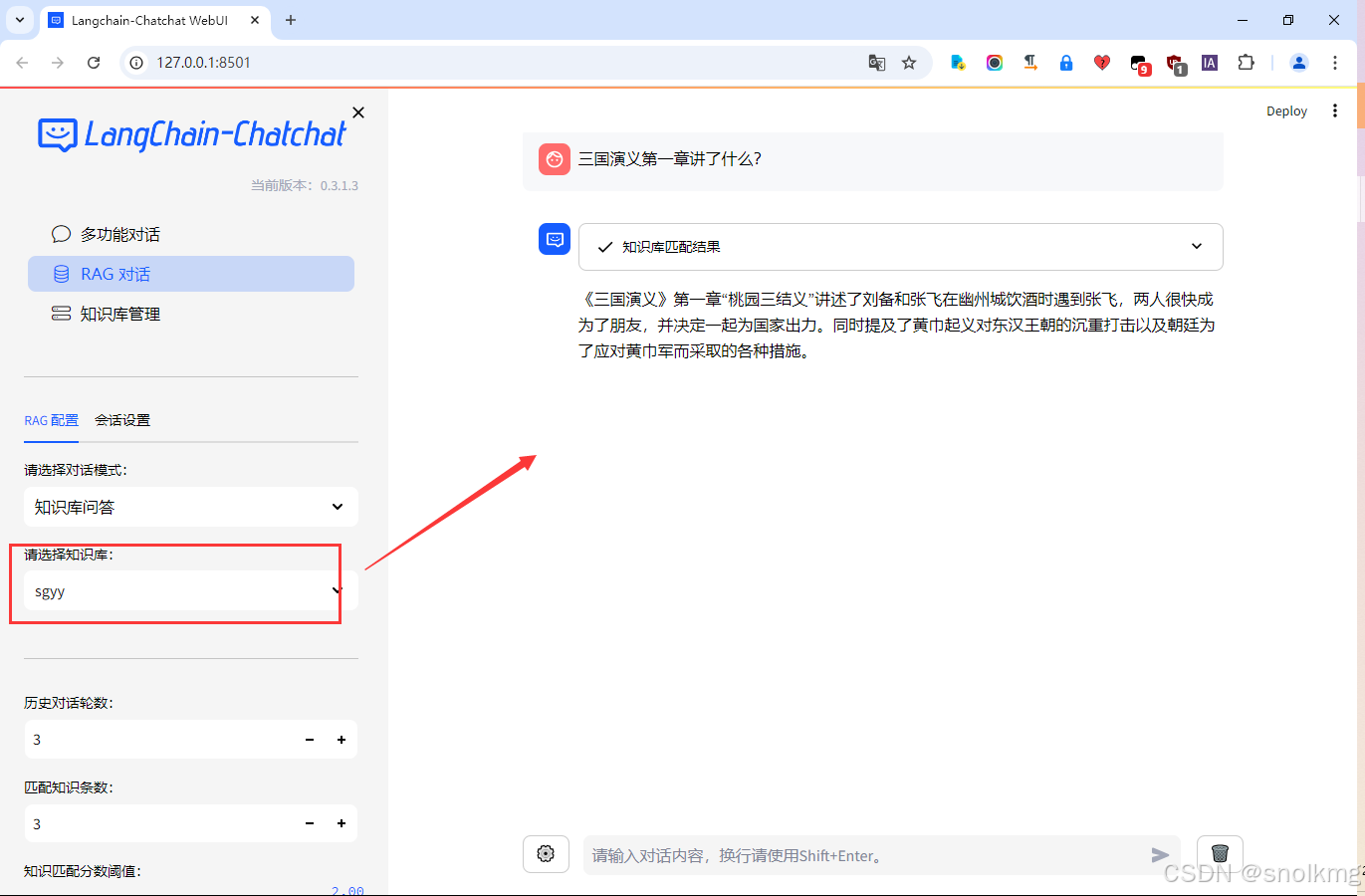Click the bookmark star in the address bar
This screenshot has width=1365, height=896.
pos(908,62)
